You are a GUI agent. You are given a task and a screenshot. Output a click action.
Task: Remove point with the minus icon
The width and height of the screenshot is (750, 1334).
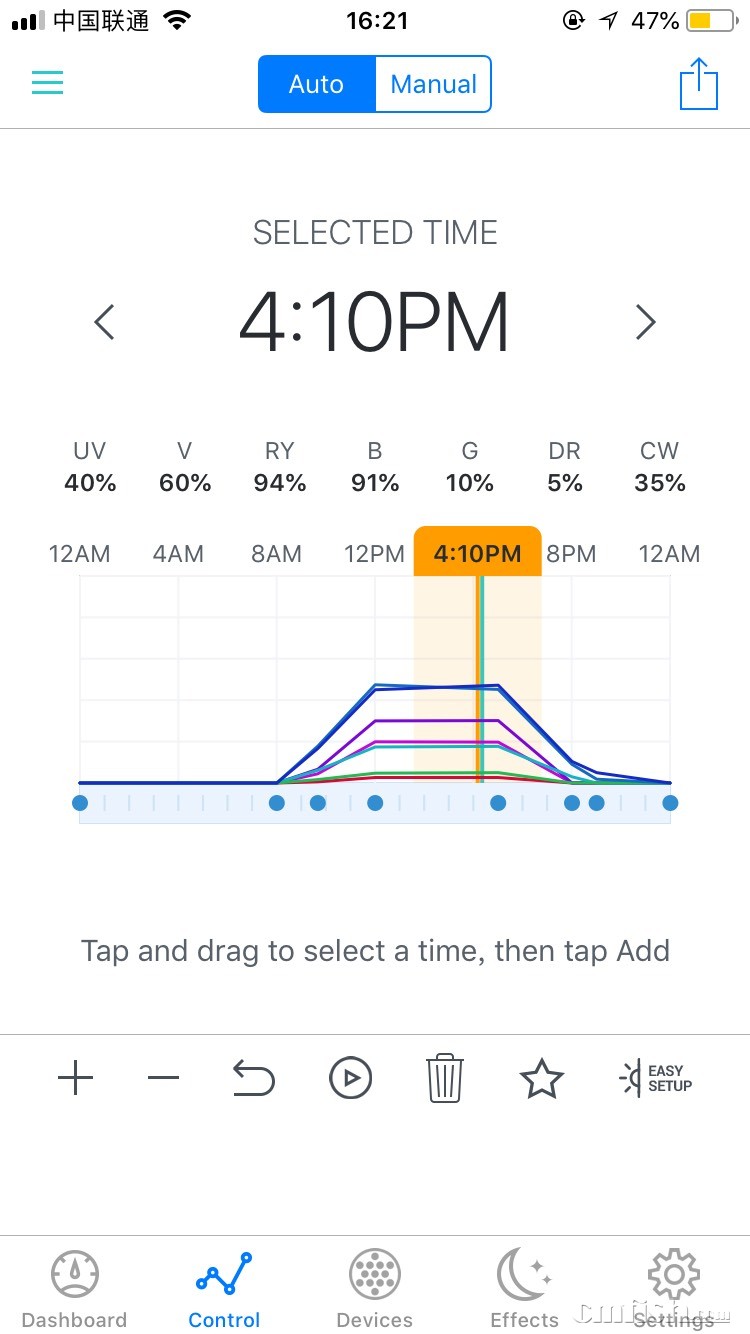[x=163, y=1078]
